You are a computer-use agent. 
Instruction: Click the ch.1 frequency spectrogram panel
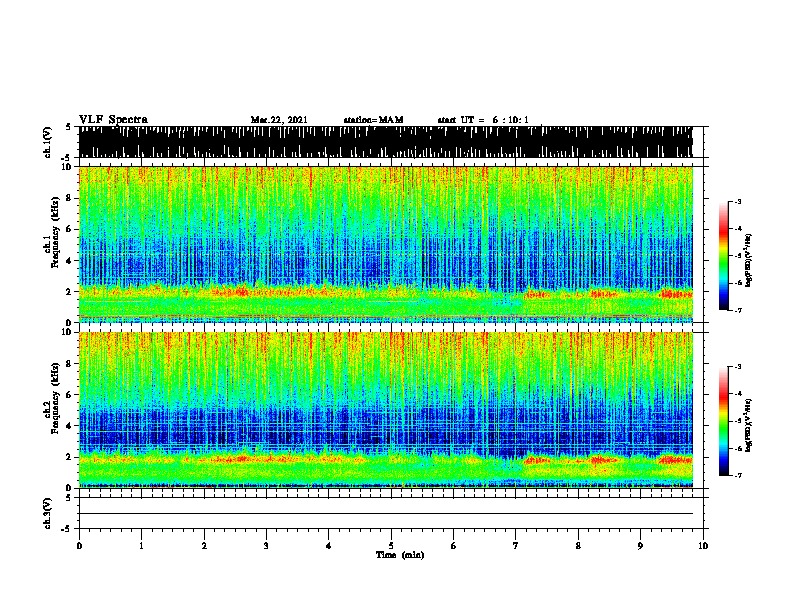(386, 244)
